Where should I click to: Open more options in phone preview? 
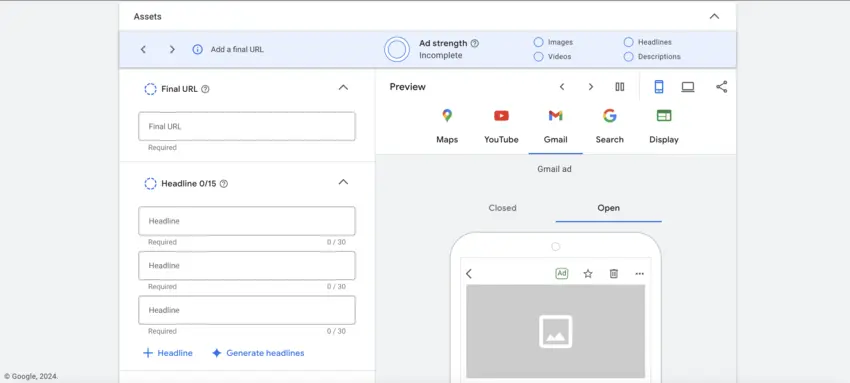[640, 274]
